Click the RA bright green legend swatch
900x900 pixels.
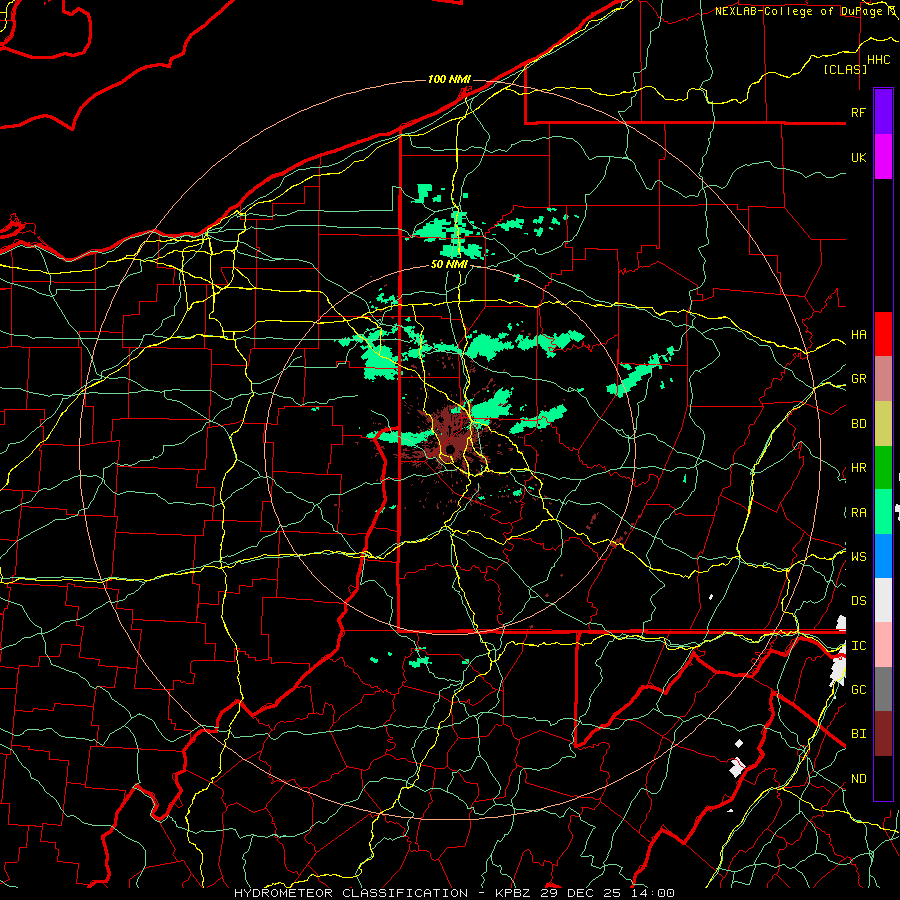tap(883, 512)
